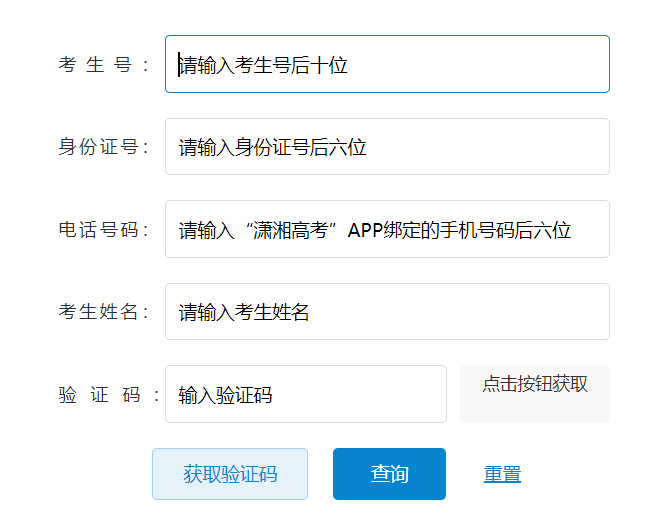The width and height of the screenshot is (664, 529).
Task: Click the 考生号 label text
Action: click(x=103, y=65)
